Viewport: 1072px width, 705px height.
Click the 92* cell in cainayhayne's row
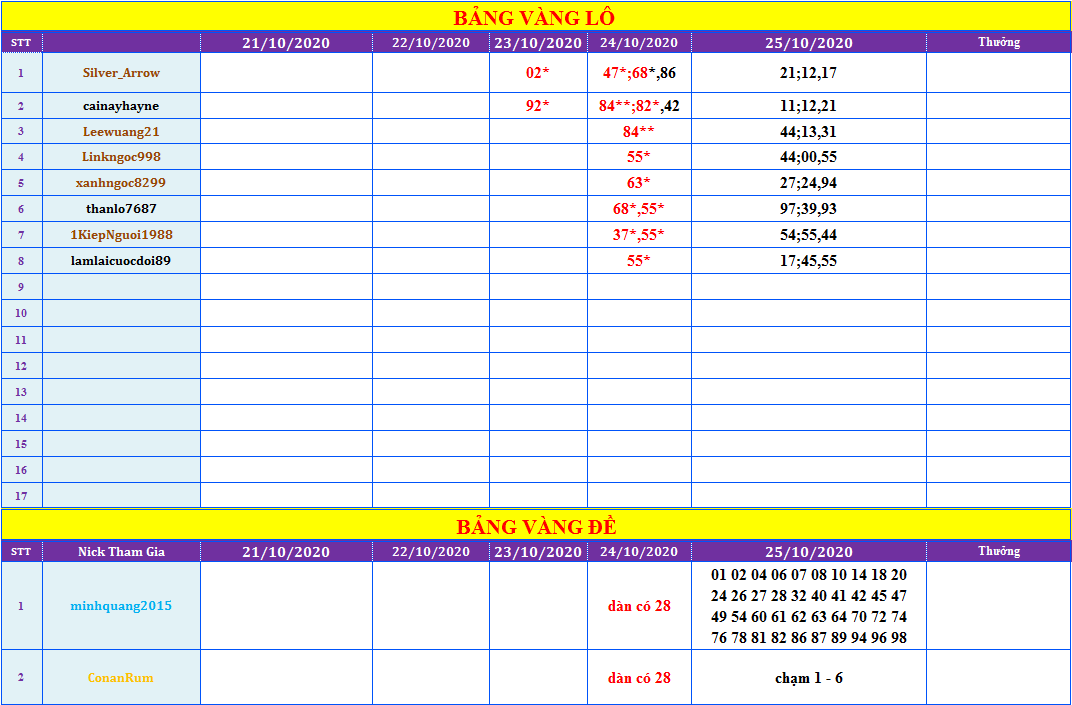pos(538,106)
